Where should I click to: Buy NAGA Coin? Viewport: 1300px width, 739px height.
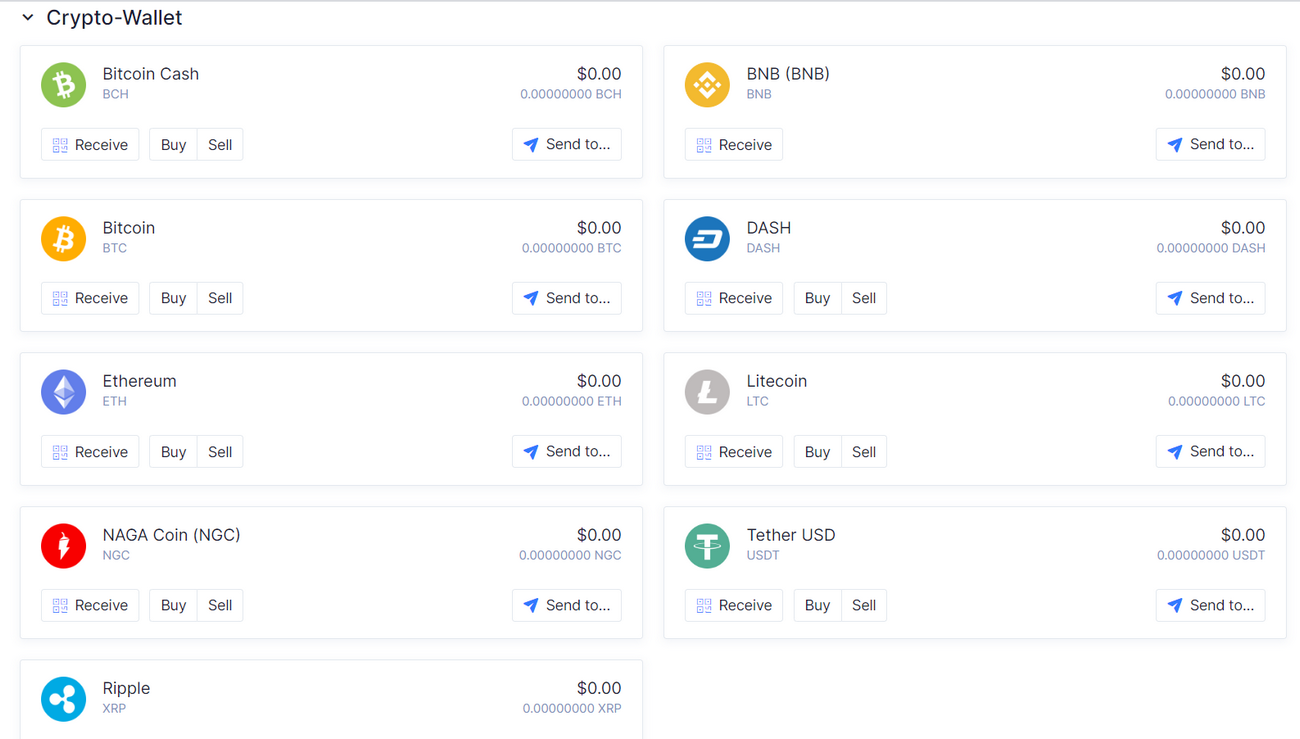click(x=173, y=605)
